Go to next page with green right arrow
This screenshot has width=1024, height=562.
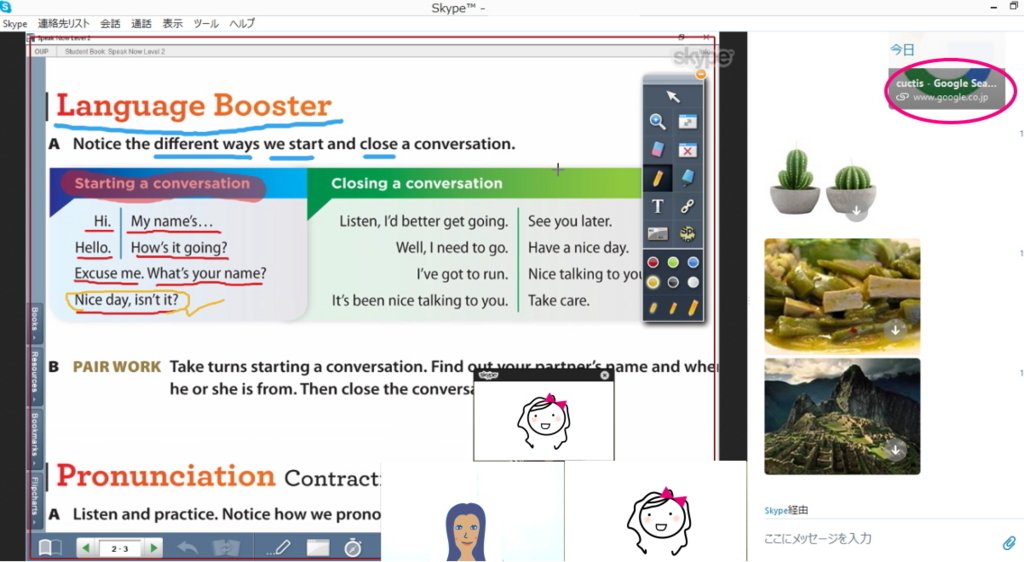coord(153,548)
